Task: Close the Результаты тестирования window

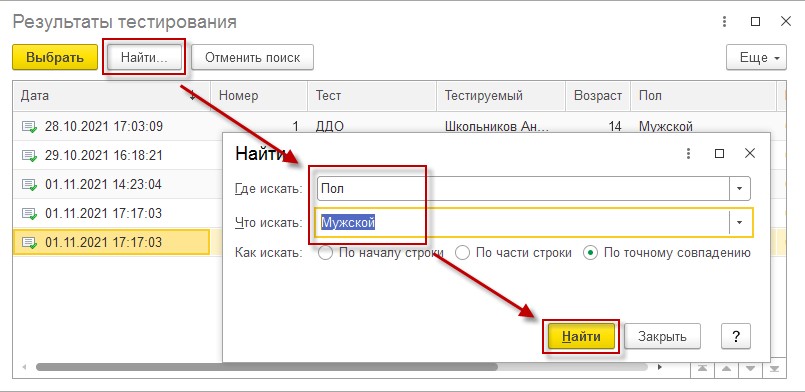Action: 785,22
